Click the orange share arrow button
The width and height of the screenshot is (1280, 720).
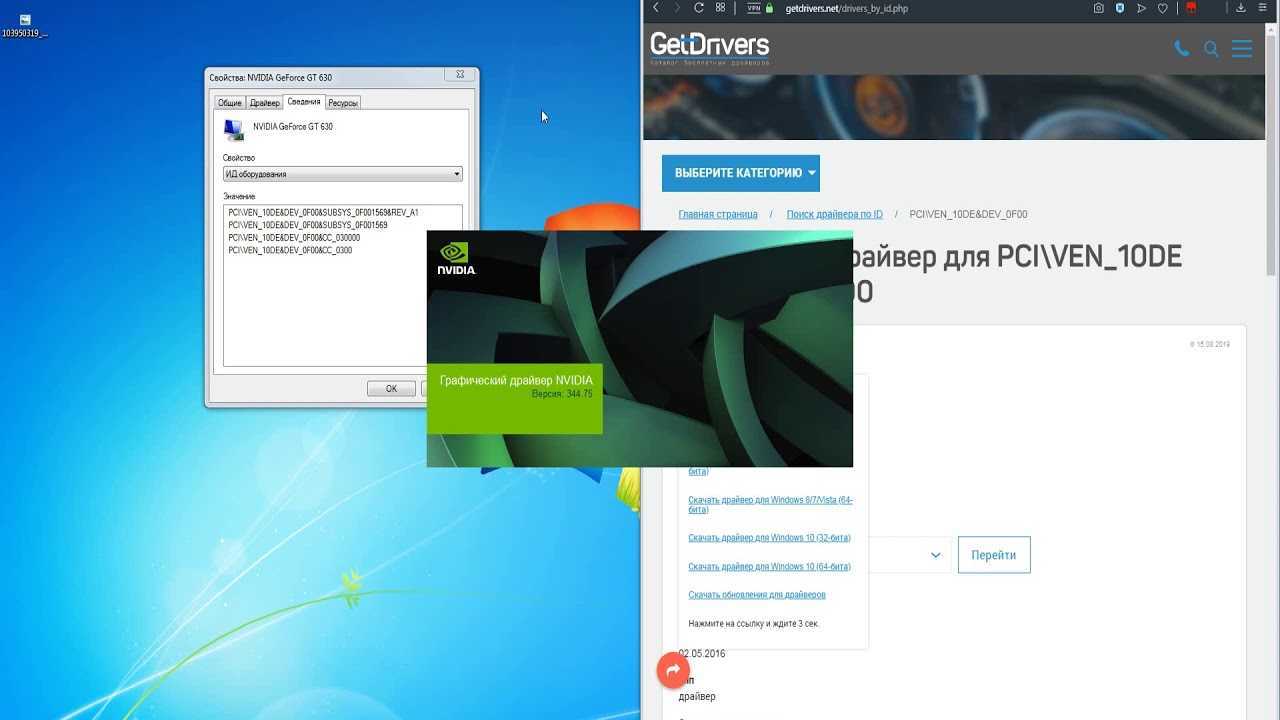[x=673, y=670]
